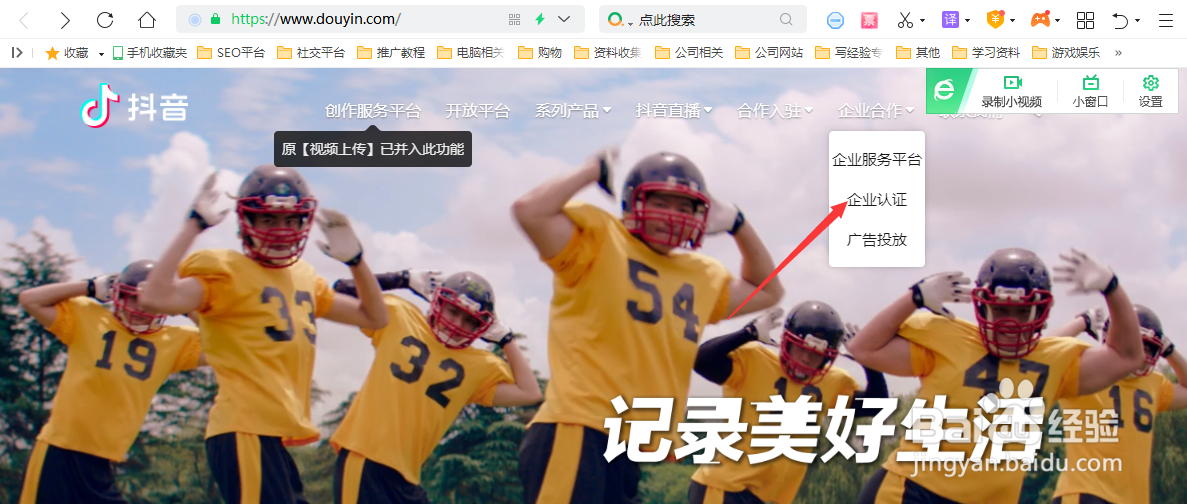Open the extensions grid icon

pos(1086,20)
